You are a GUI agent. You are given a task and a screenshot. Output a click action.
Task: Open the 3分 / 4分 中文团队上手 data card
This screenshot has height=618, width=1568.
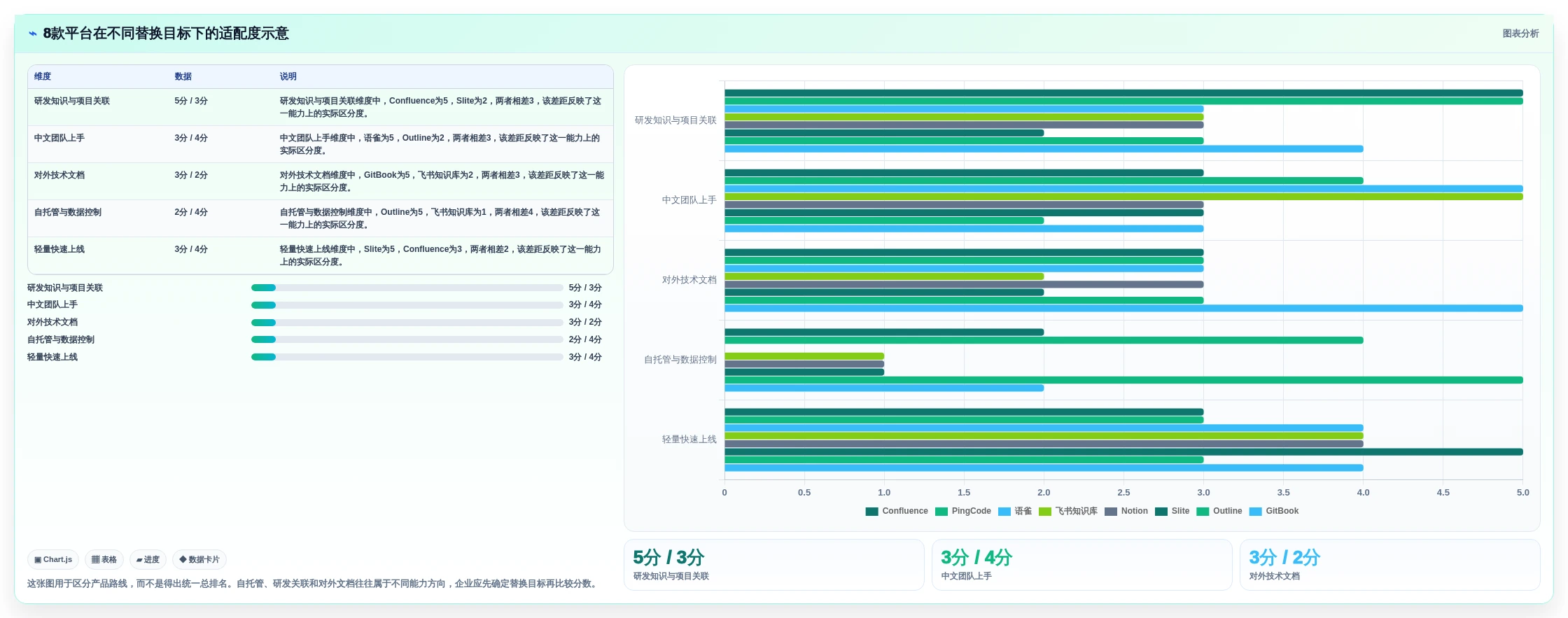[1082, 565]
